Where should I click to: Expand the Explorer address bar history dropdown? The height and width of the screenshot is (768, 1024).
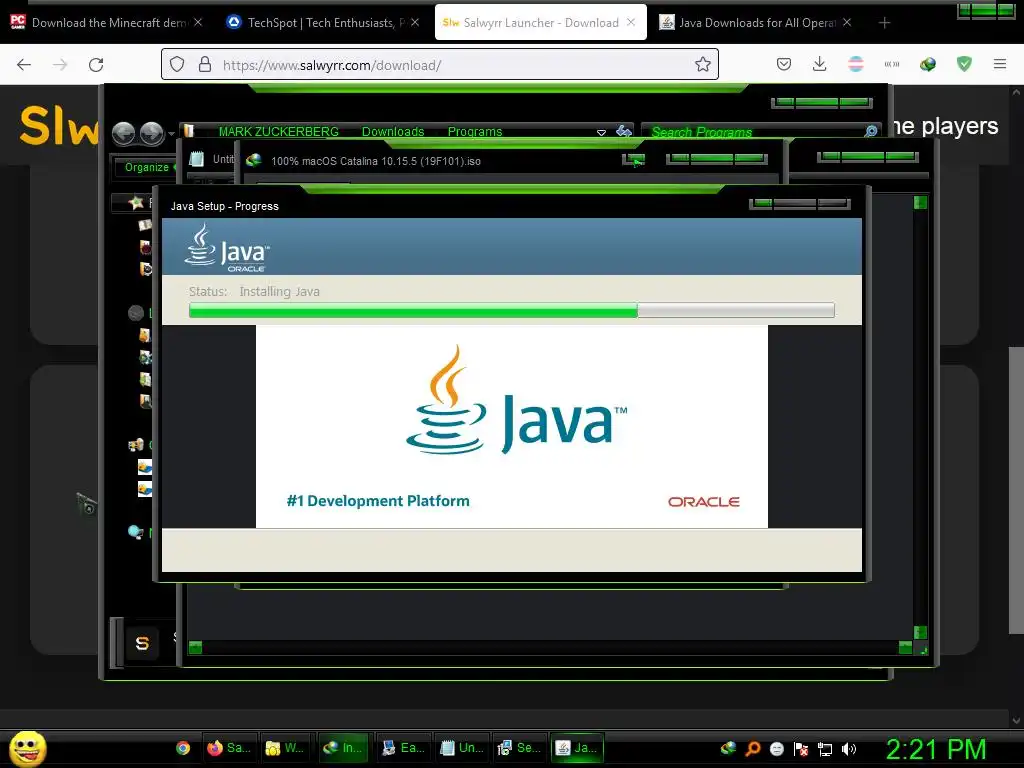[601, 132]
